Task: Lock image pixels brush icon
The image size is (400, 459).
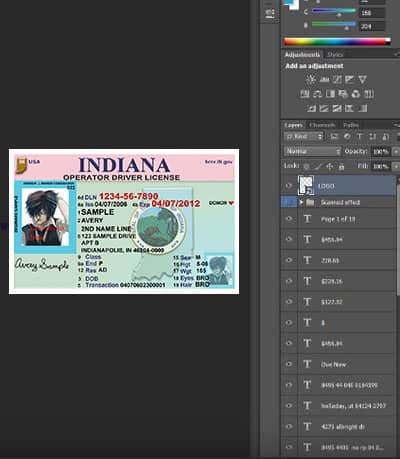Action: pyautogui.click(x=318, y=166)
